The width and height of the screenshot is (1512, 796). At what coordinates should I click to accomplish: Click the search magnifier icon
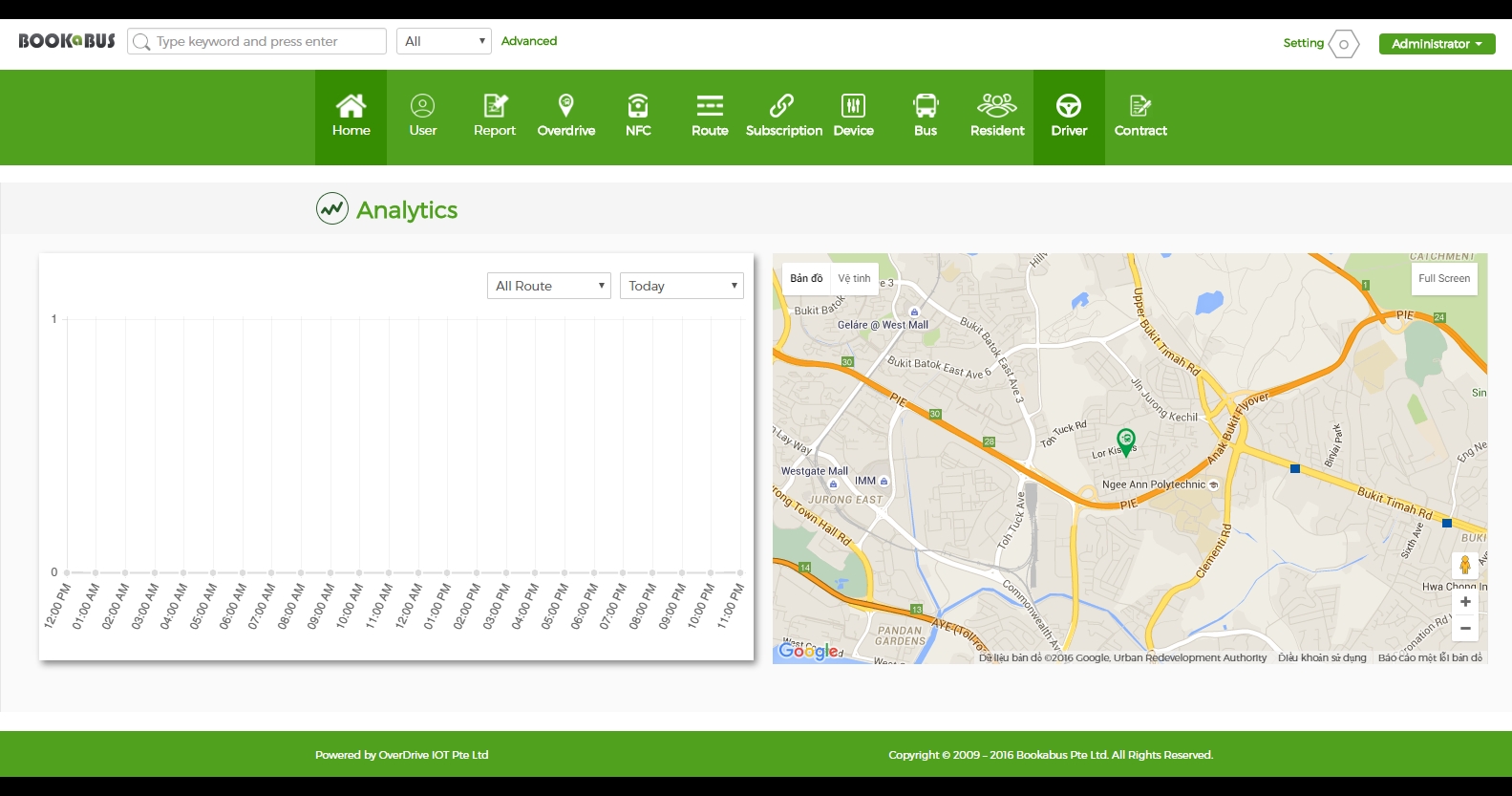(141, 42)
